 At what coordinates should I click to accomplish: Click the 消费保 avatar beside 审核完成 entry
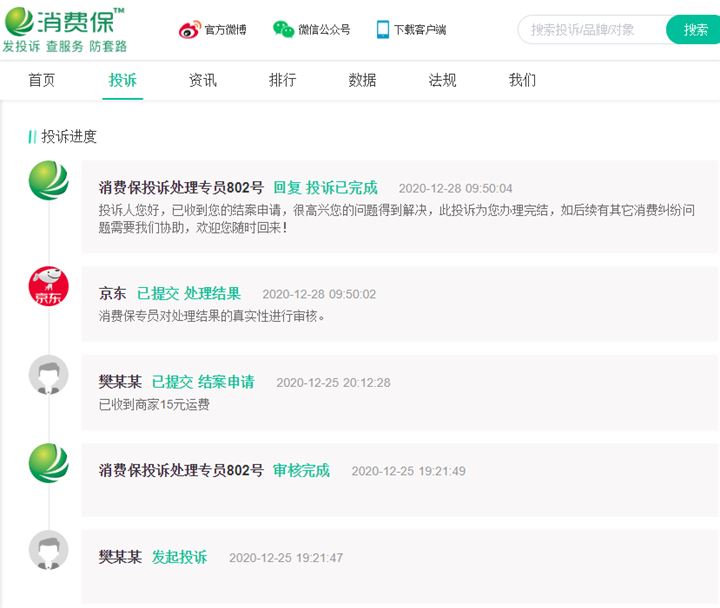point(49,463)
